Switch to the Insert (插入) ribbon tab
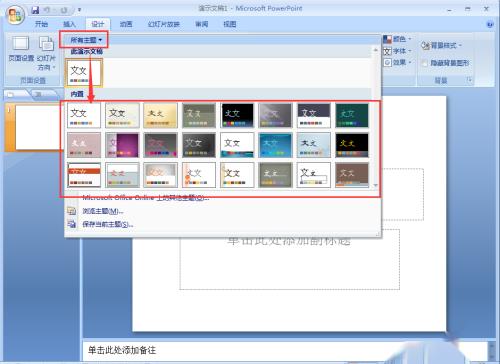The image size is (500, 364). (x=69, y=24)
